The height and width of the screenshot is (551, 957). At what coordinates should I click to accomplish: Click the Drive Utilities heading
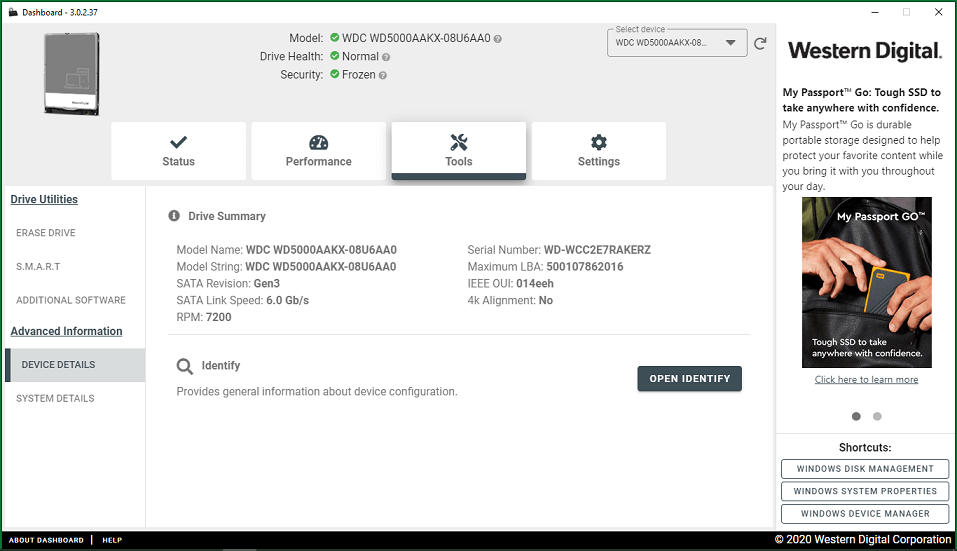pyautogui.click(x=44, y=200)
